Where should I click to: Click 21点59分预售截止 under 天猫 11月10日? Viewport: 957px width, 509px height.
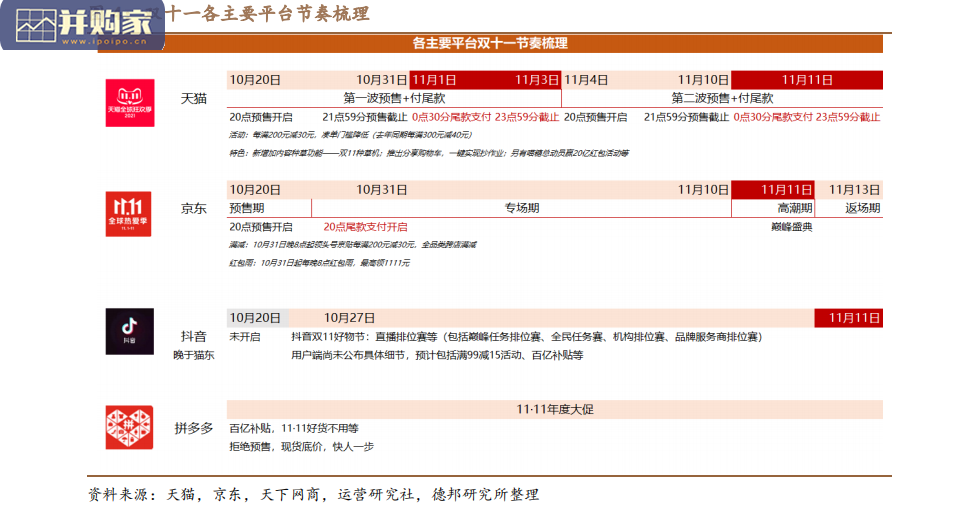(x=687, y=117)
